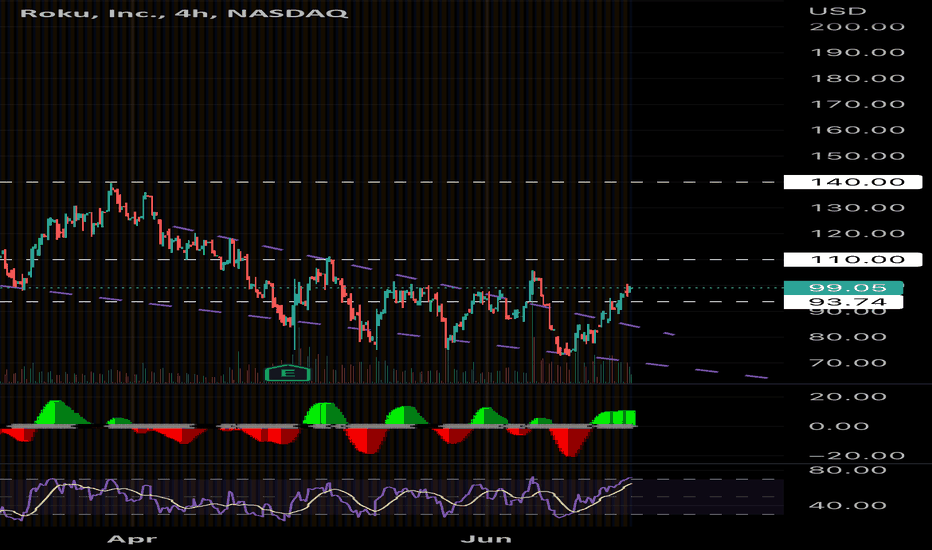The height and width of the screenshot is (550, 932).
Task: Click the 80.00 RSI axis value
Action: point(848,470)
